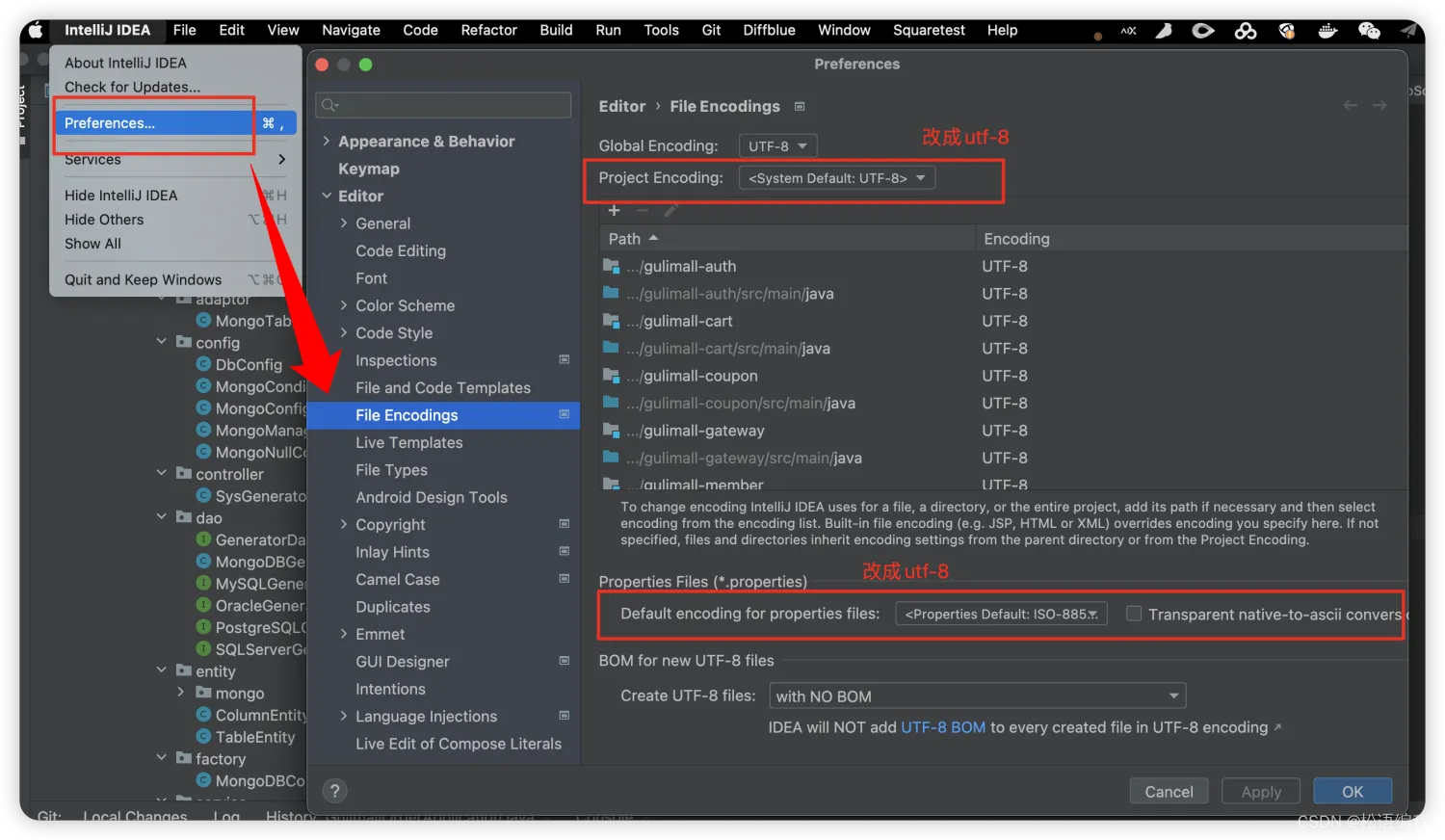Select Intentions in settings tree
1445x840 pixels.
pos(390,689)
